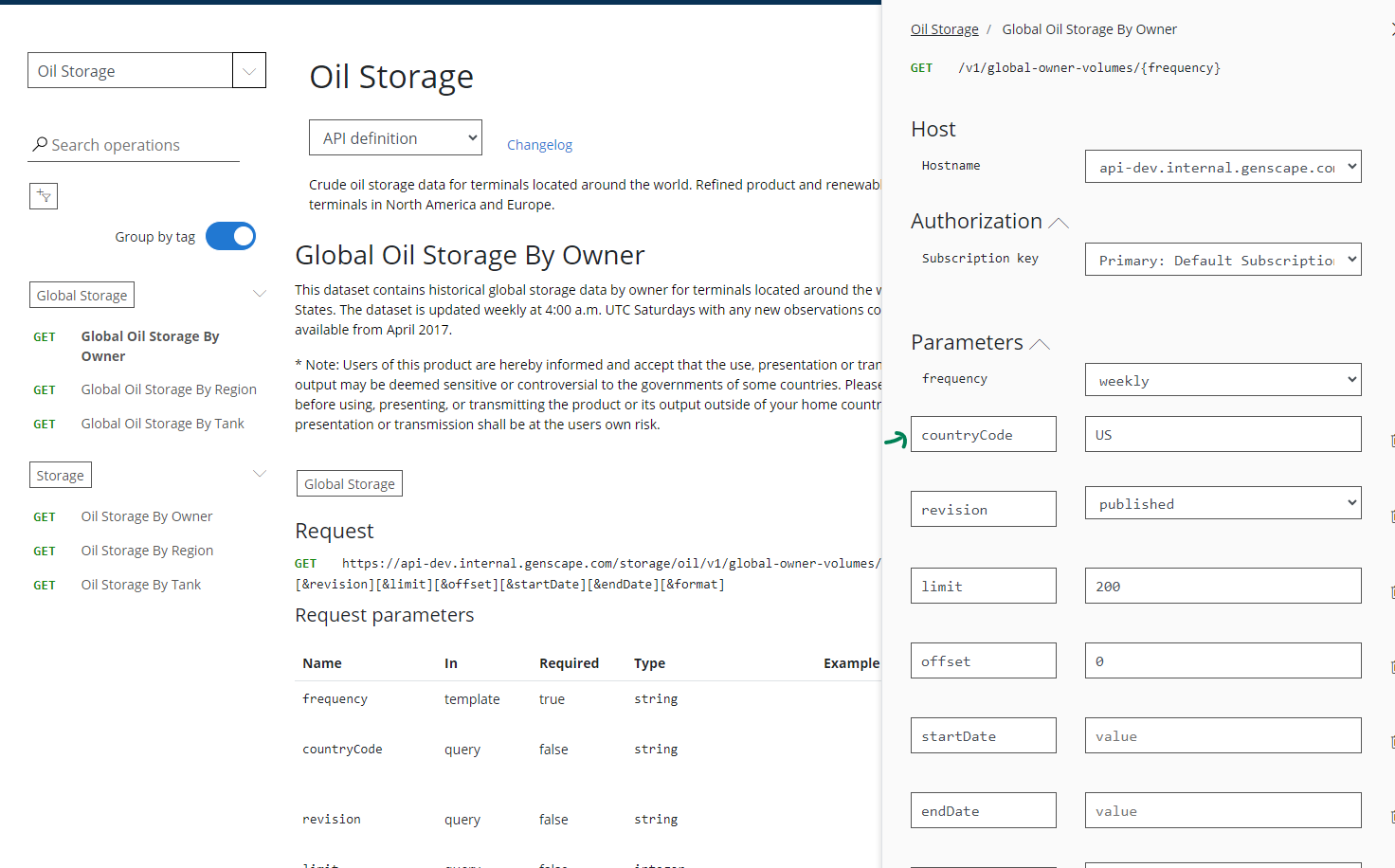Open the revision published dropdown
Image resolution: width=1395 pixels, height=868 pixels.
(x=1223, y=503)
